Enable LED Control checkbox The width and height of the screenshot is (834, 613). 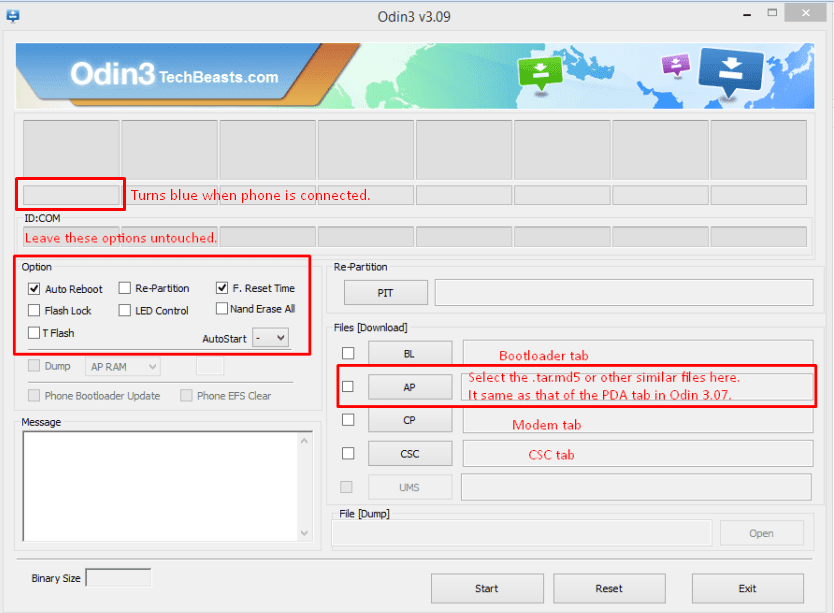click(x=125, y=310)
